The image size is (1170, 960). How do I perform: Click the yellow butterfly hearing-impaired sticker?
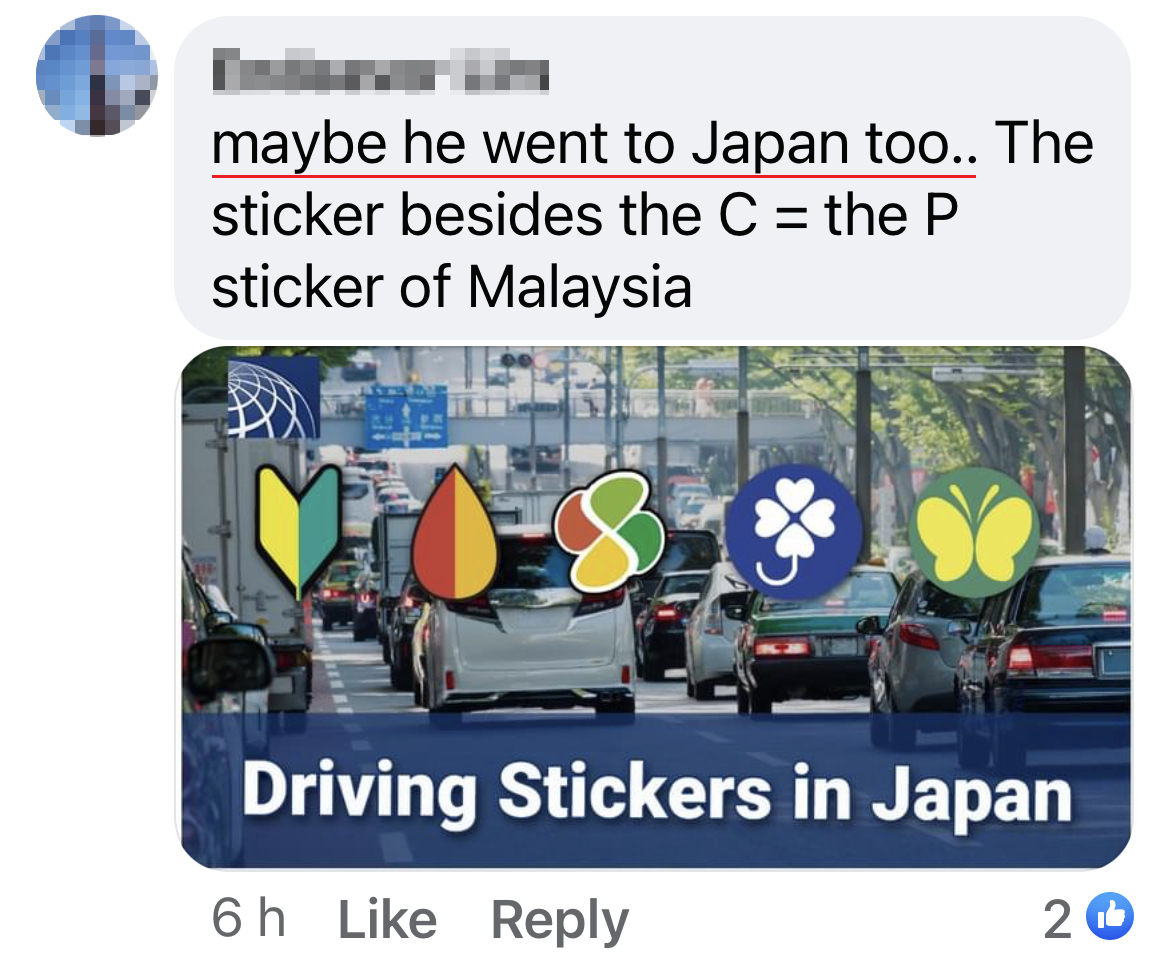(x=974, y=533)
